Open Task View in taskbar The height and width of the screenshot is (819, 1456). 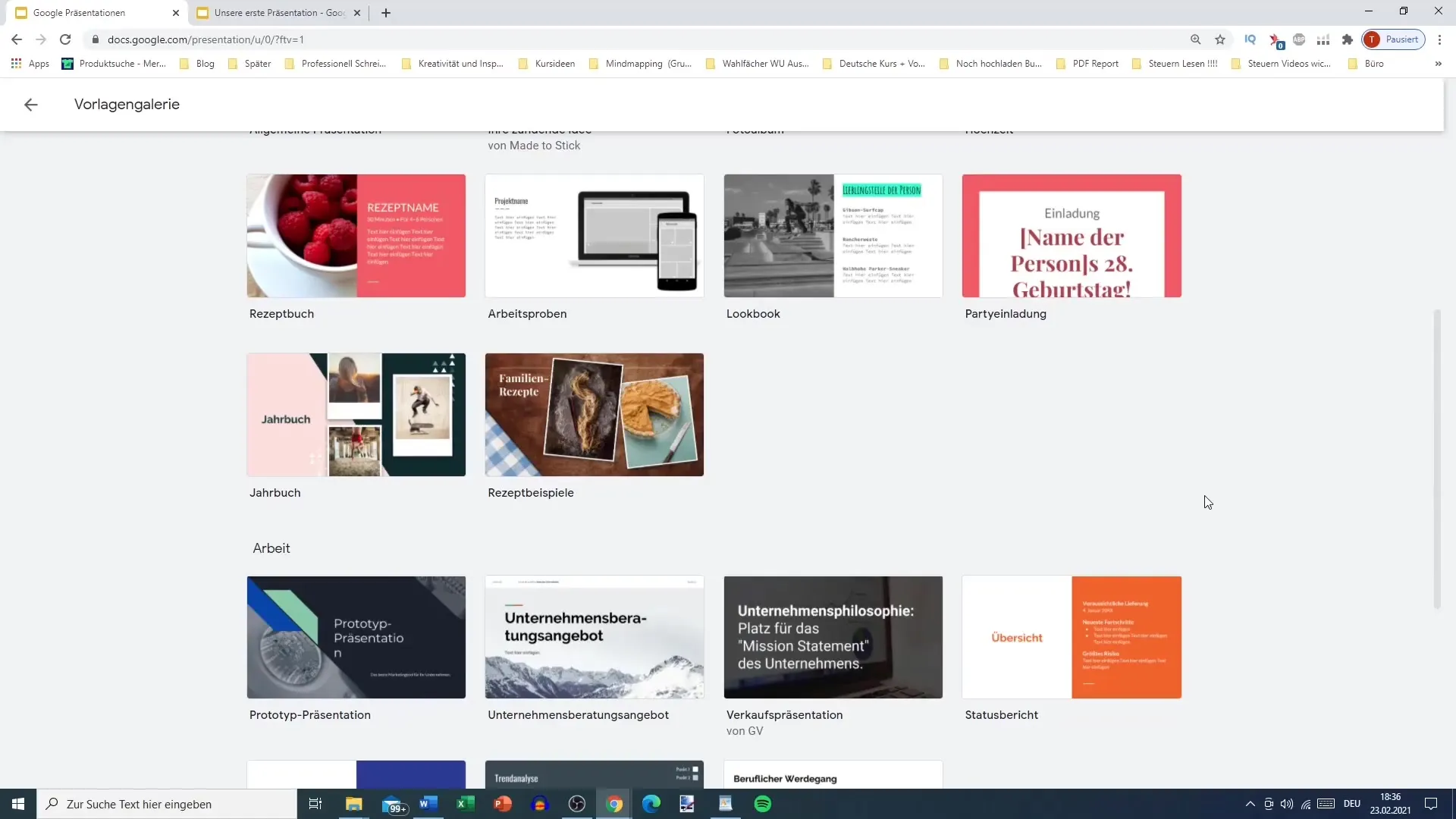point(315,804)
